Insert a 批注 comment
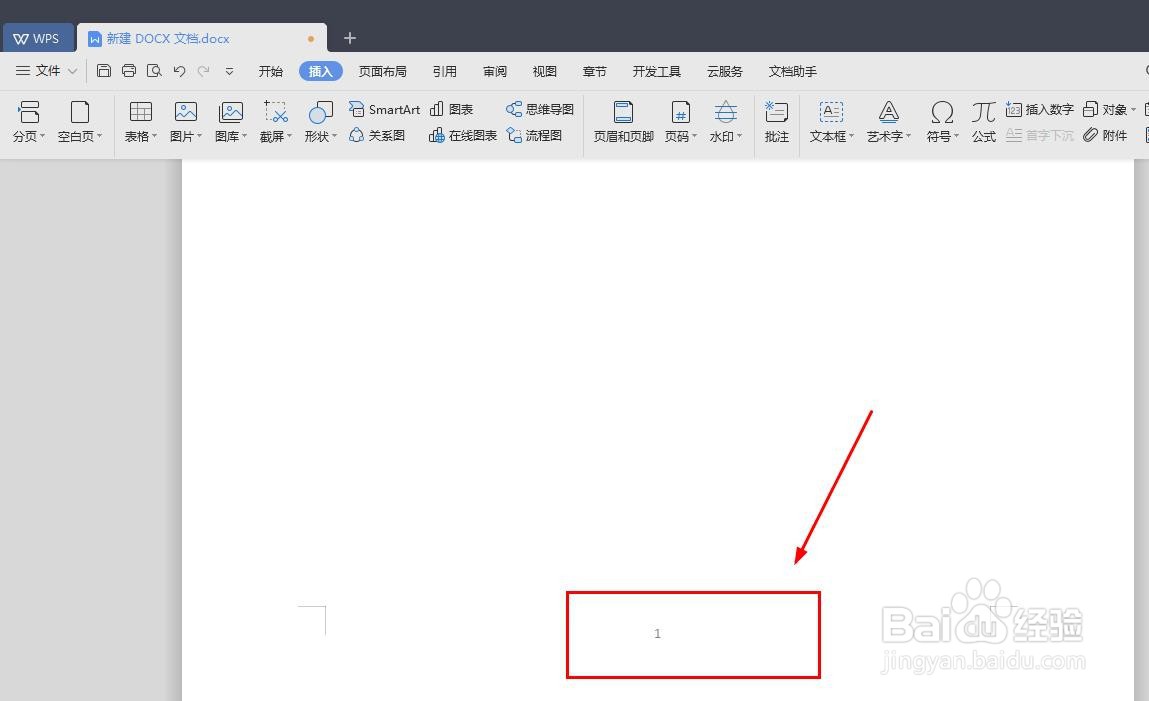This screenshot has width=1149, height=701. [x=776, y=122]
